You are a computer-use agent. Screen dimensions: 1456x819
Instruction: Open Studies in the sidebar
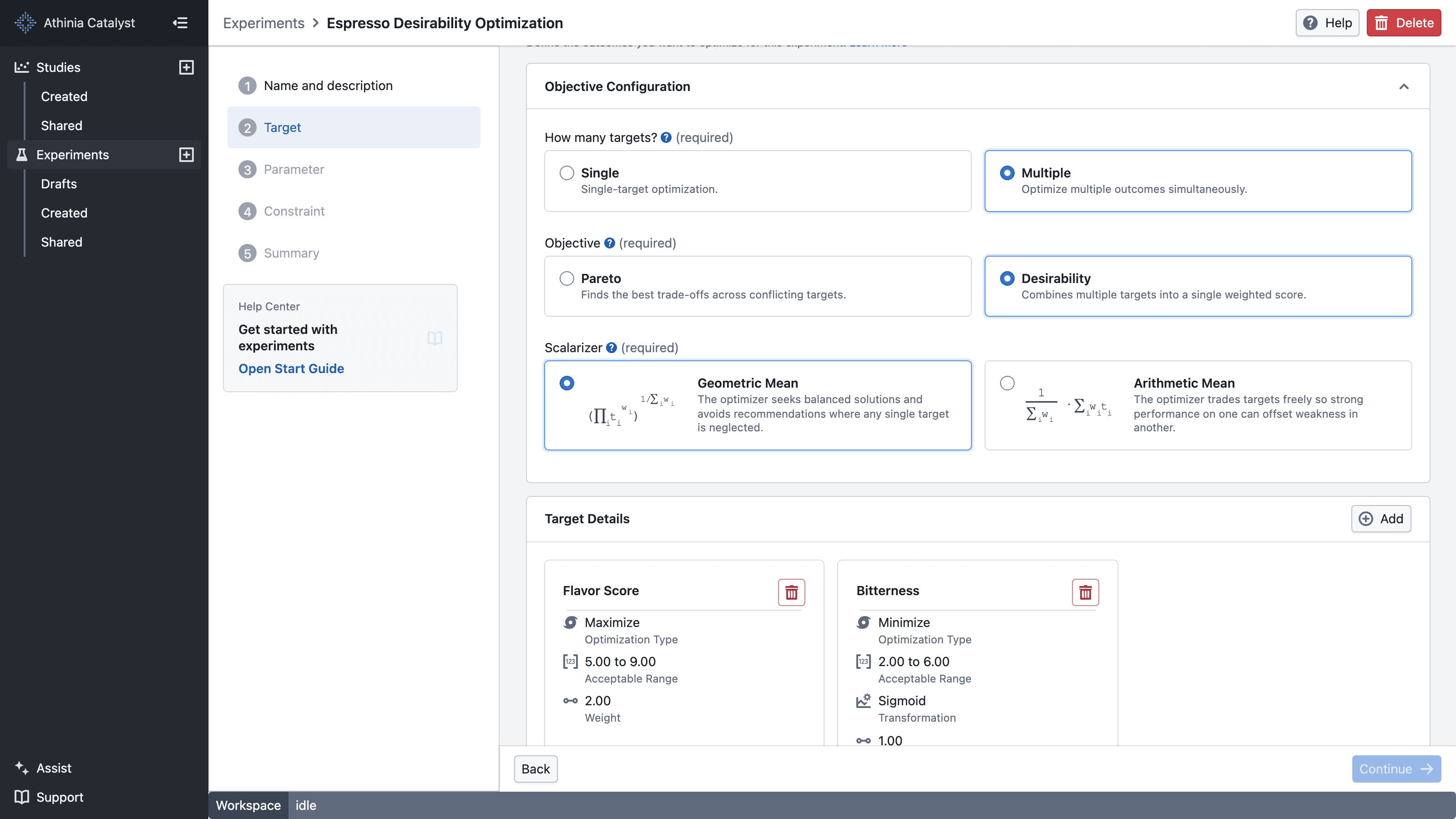point(58,67)
